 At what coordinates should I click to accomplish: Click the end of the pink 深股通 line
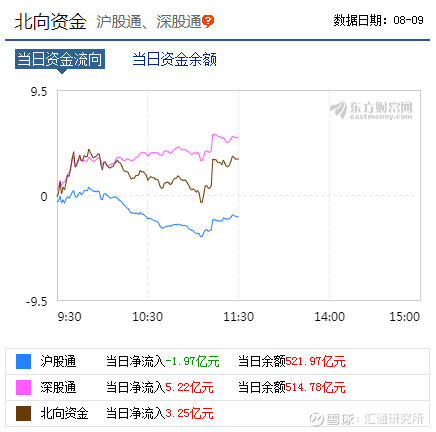[x=238, y=137]
